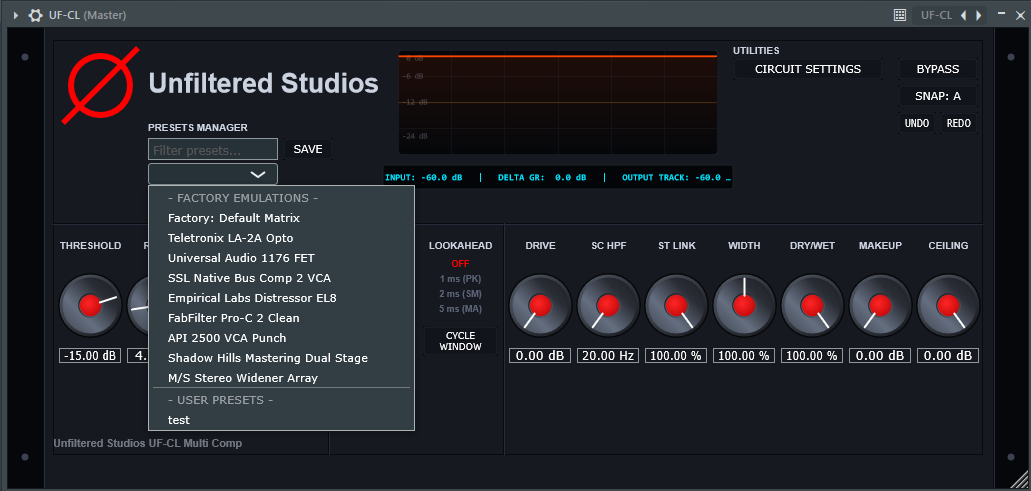Click the -15.00 dB threshold value box
1031x491 pixels.
pos(90,356)
